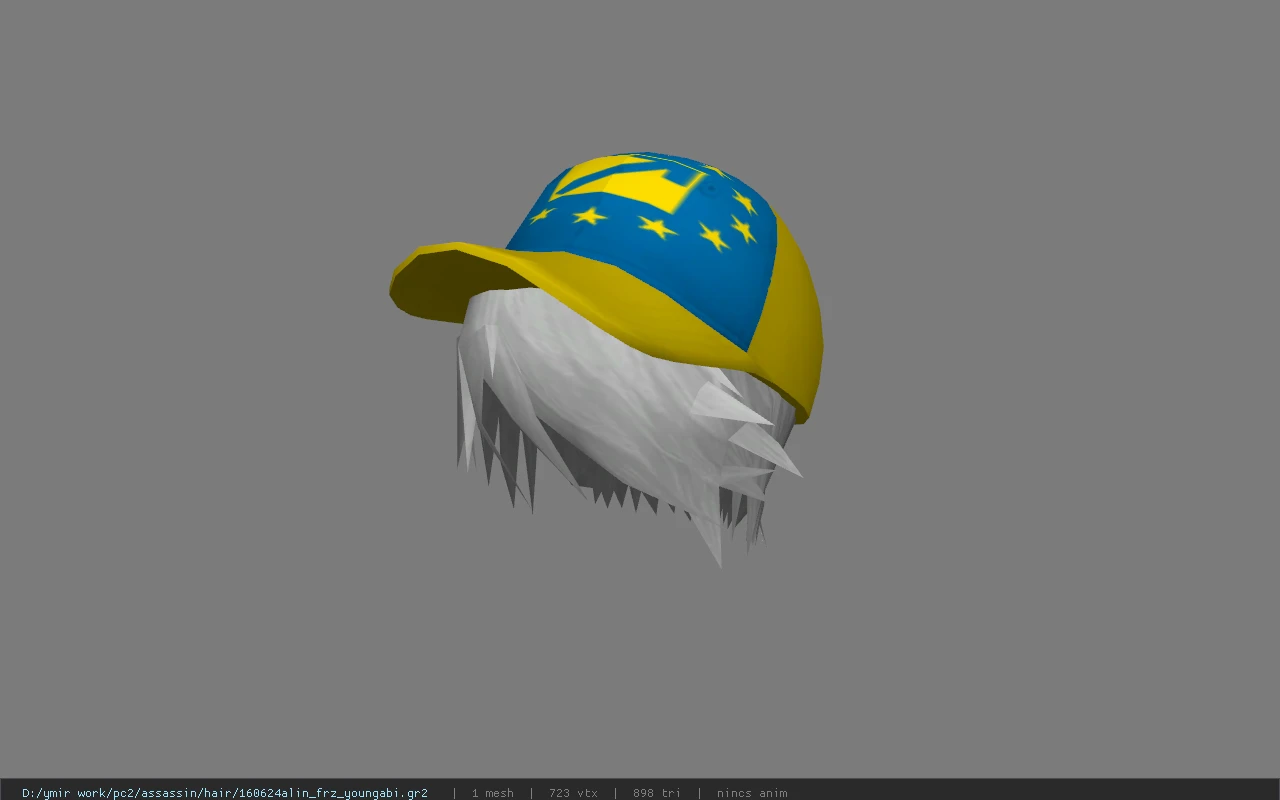Screen dimensions: 1280x800
Task: Click the '723 vtx' vertex count
Action: [x=573, y=793]
